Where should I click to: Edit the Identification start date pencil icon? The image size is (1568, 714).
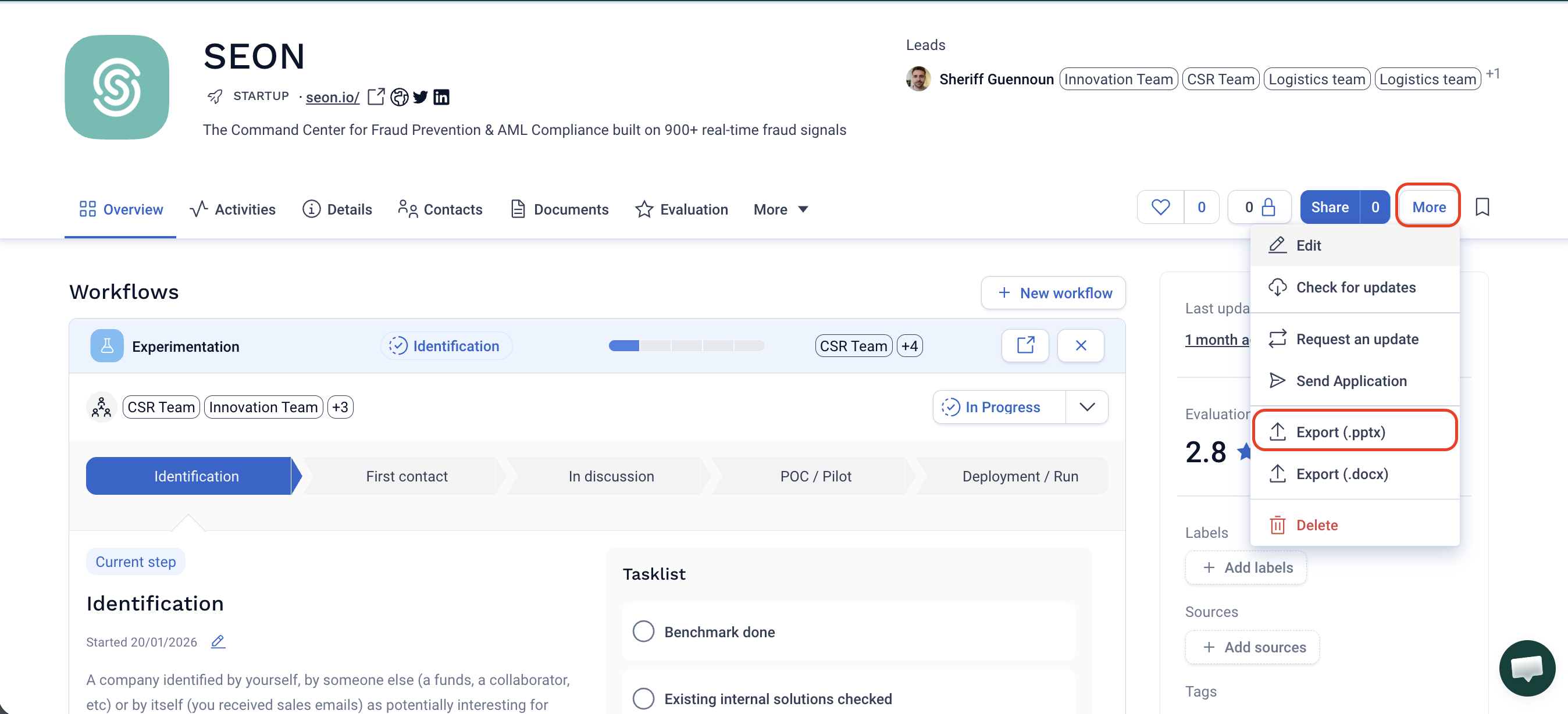218,641
